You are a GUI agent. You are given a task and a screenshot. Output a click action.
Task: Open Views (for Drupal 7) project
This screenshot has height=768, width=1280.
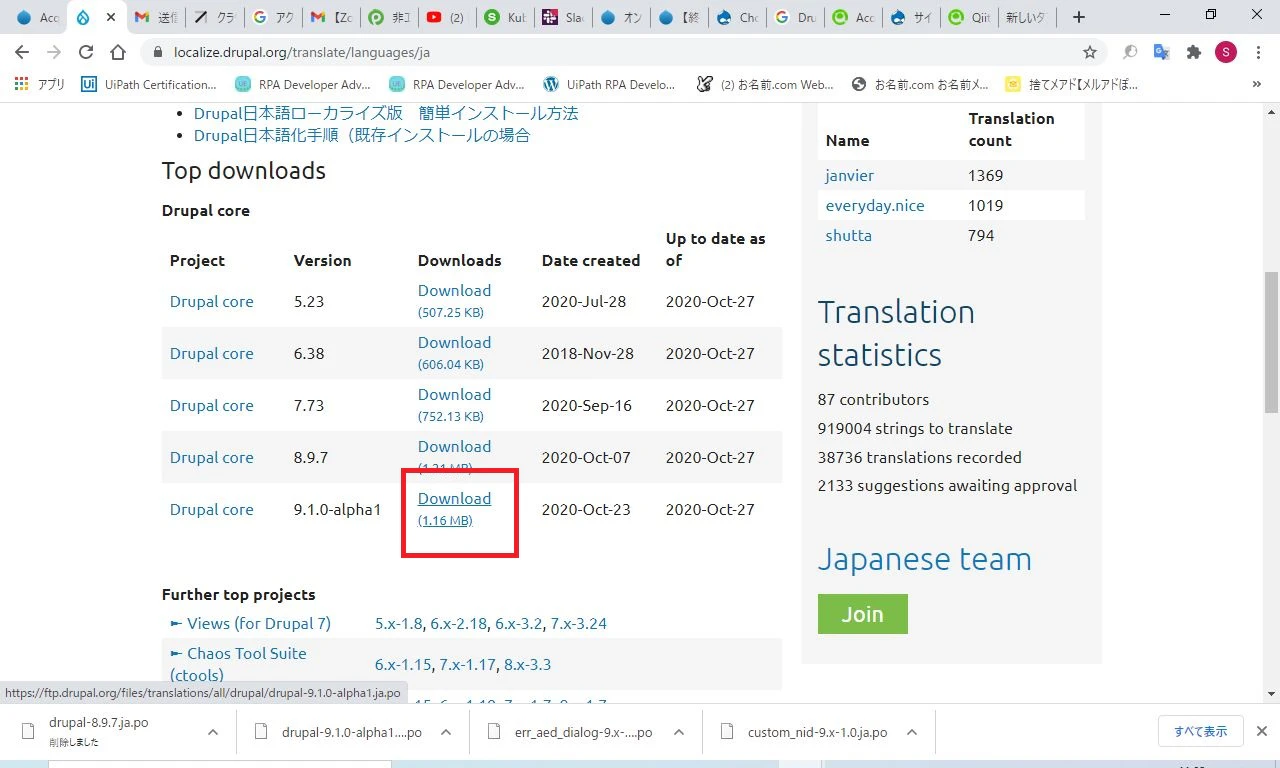(x=258, y=623)
